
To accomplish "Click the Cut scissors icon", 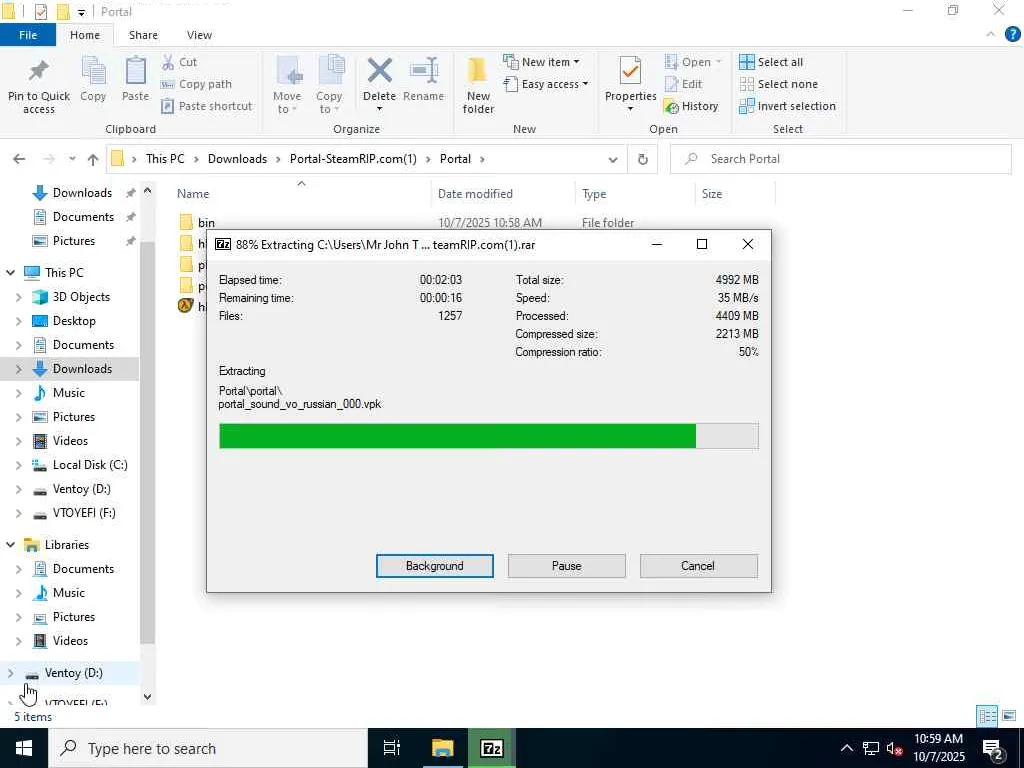I will pos(168,62).
